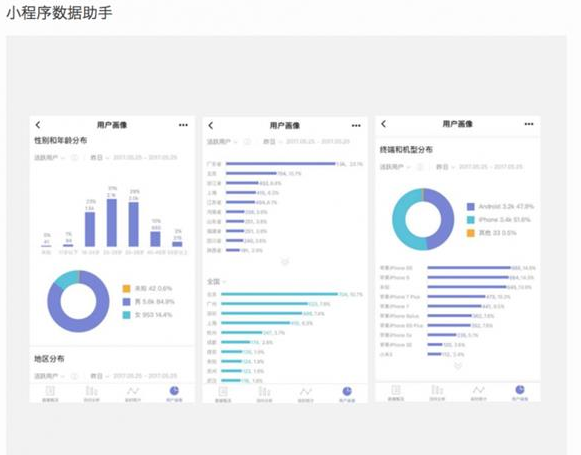The width and height of the screenshot is (581, 455).
Task: Click the tallest bar in the age chart
Action: click(112, 223)
